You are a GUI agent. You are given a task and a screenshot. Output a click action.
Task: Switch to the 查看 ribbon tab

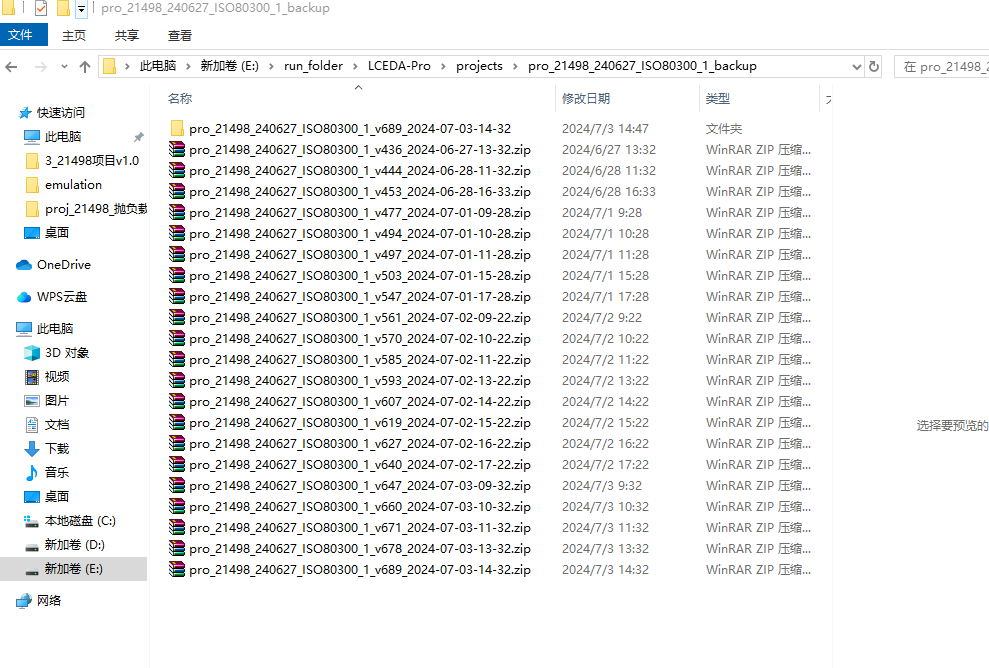[x=180, y=35]
